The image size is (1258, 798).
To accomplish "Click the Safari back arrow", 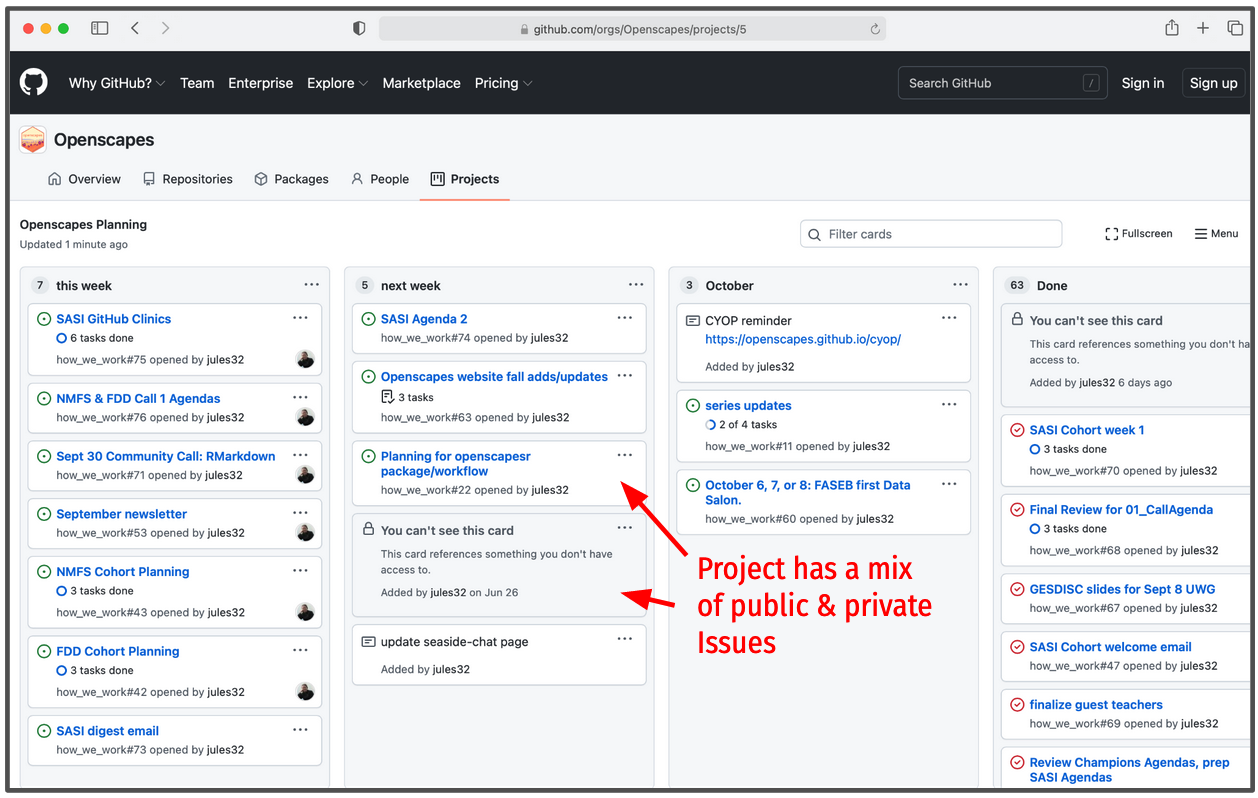I will [135, 29].
